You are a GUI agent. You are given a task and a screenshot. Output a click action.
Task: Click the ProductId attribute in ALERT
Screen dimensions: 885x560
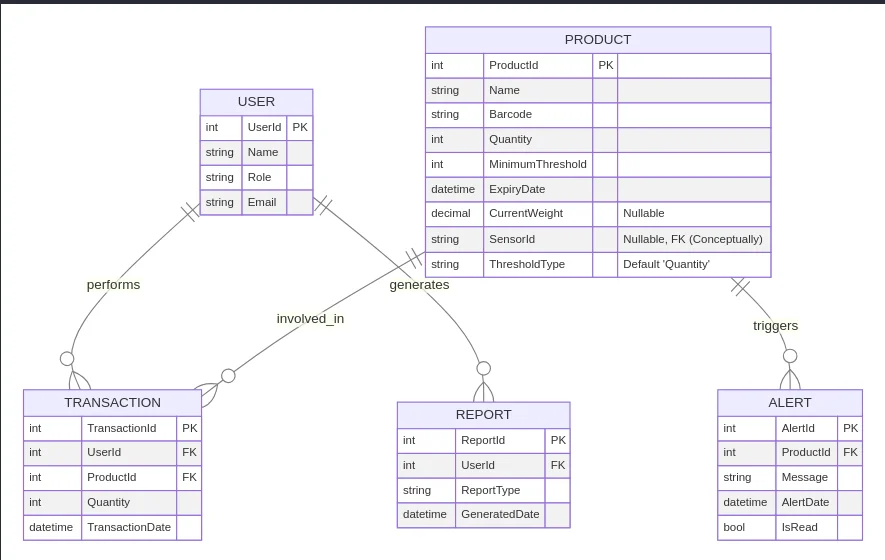pos(806,452)
